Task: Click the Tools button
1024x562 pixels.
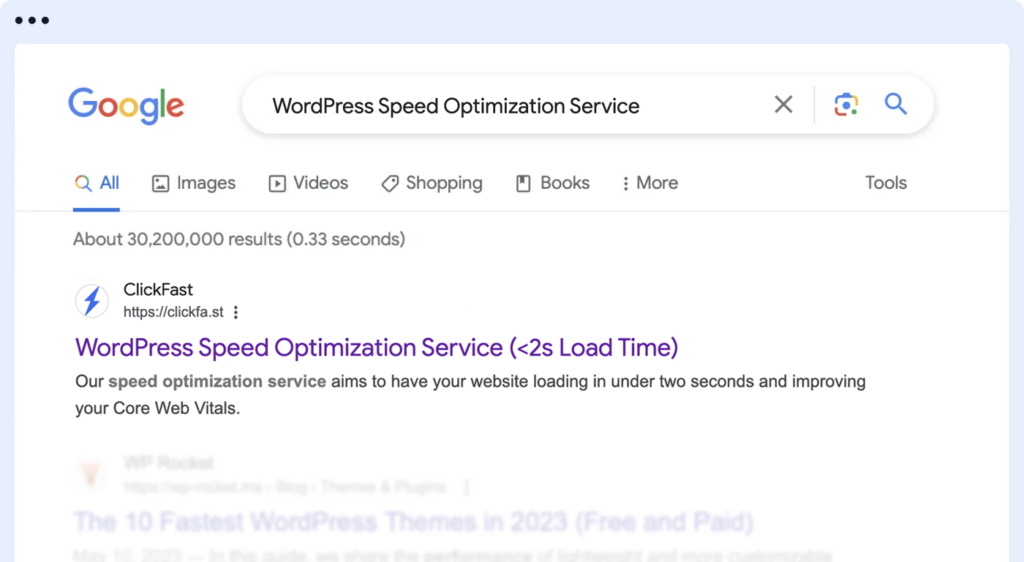Action: pyautogui.click(x=885, y=183)
